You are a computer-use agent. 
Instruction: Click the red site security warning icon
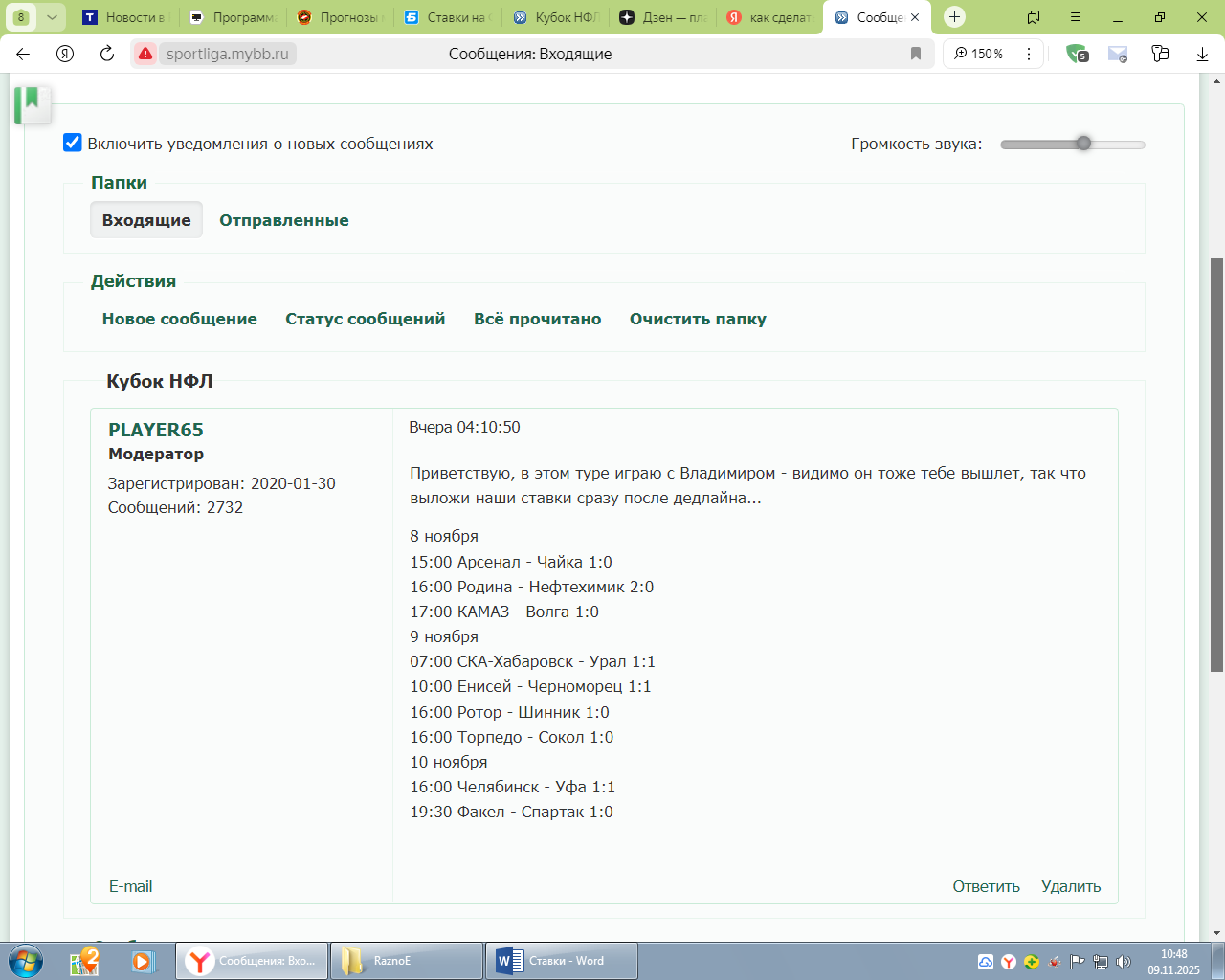pyautogui.click(x=145, y=54)
